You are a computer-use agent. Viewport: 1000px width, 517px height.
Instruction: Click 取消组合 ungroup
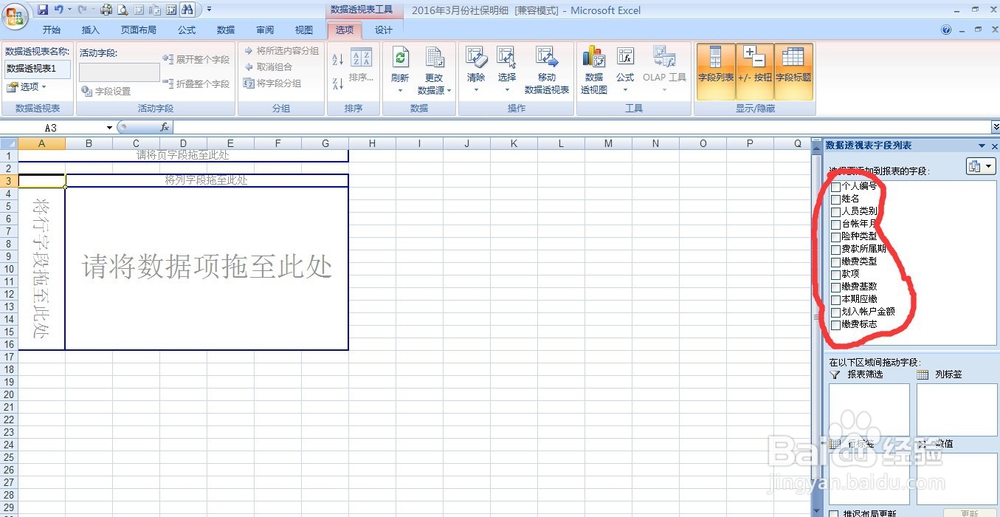268,67
